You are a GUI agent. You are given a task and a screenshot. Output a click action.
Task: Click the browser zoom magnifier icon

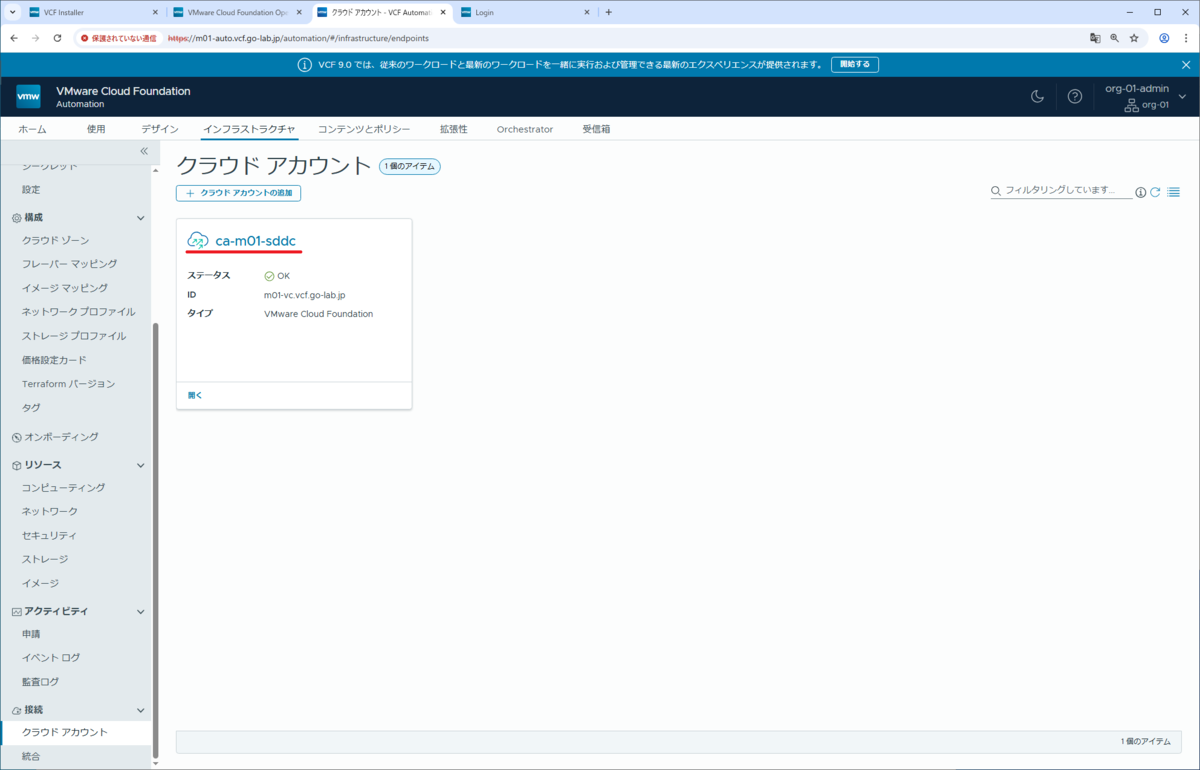(x=1114, y=38)
